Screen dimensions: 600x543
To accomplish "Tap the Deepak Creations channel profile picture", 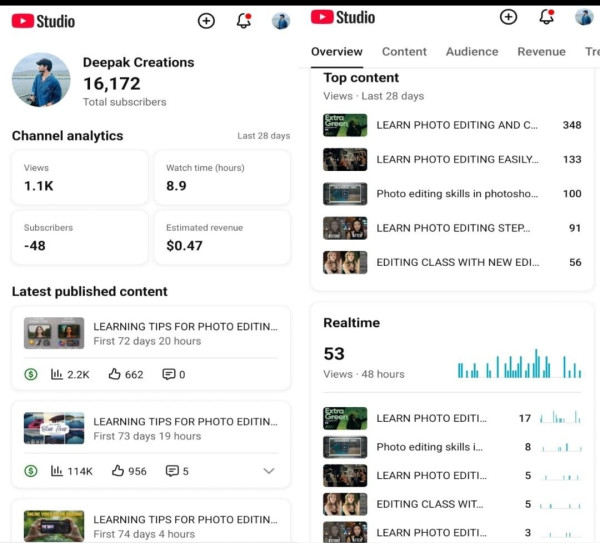I will (41, 80).
